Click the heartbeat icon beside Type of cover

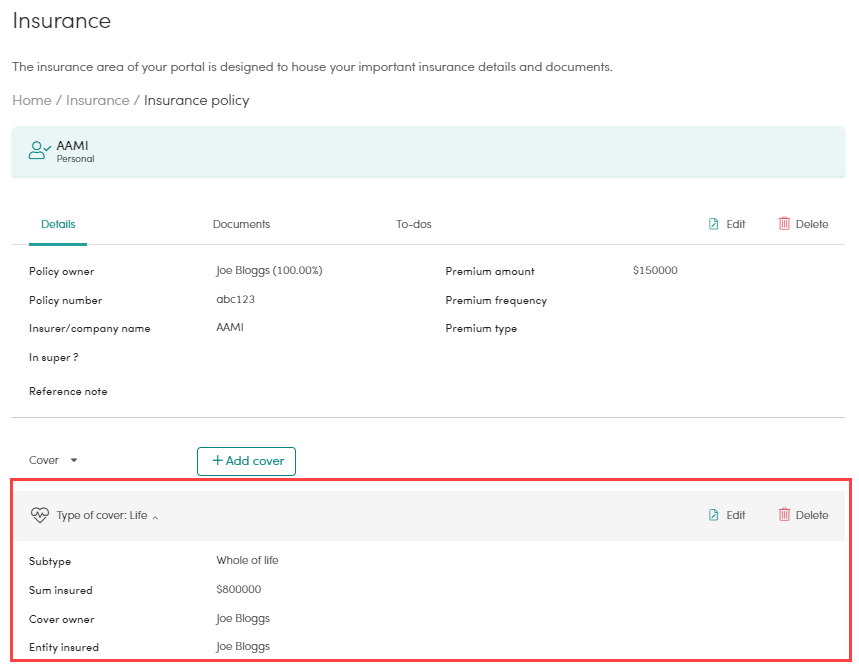[40, 516]
